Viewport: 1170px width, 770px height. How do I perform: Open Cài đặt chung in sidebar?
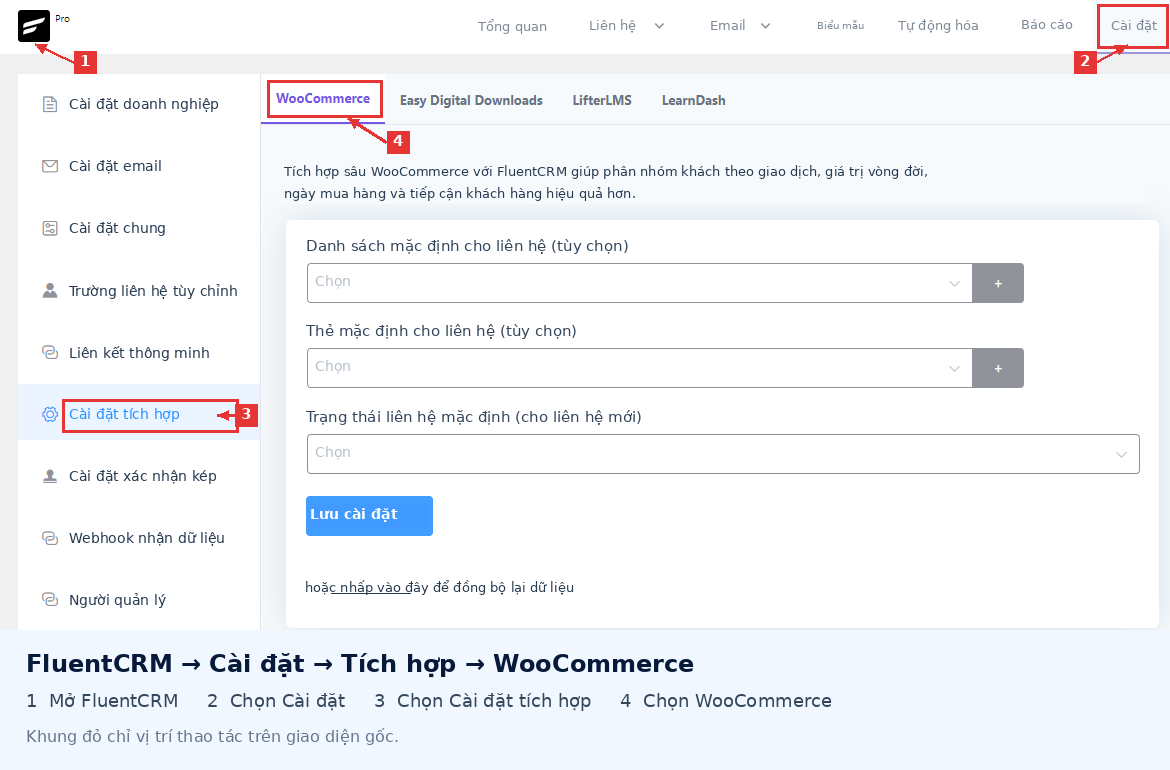point(117,228)
